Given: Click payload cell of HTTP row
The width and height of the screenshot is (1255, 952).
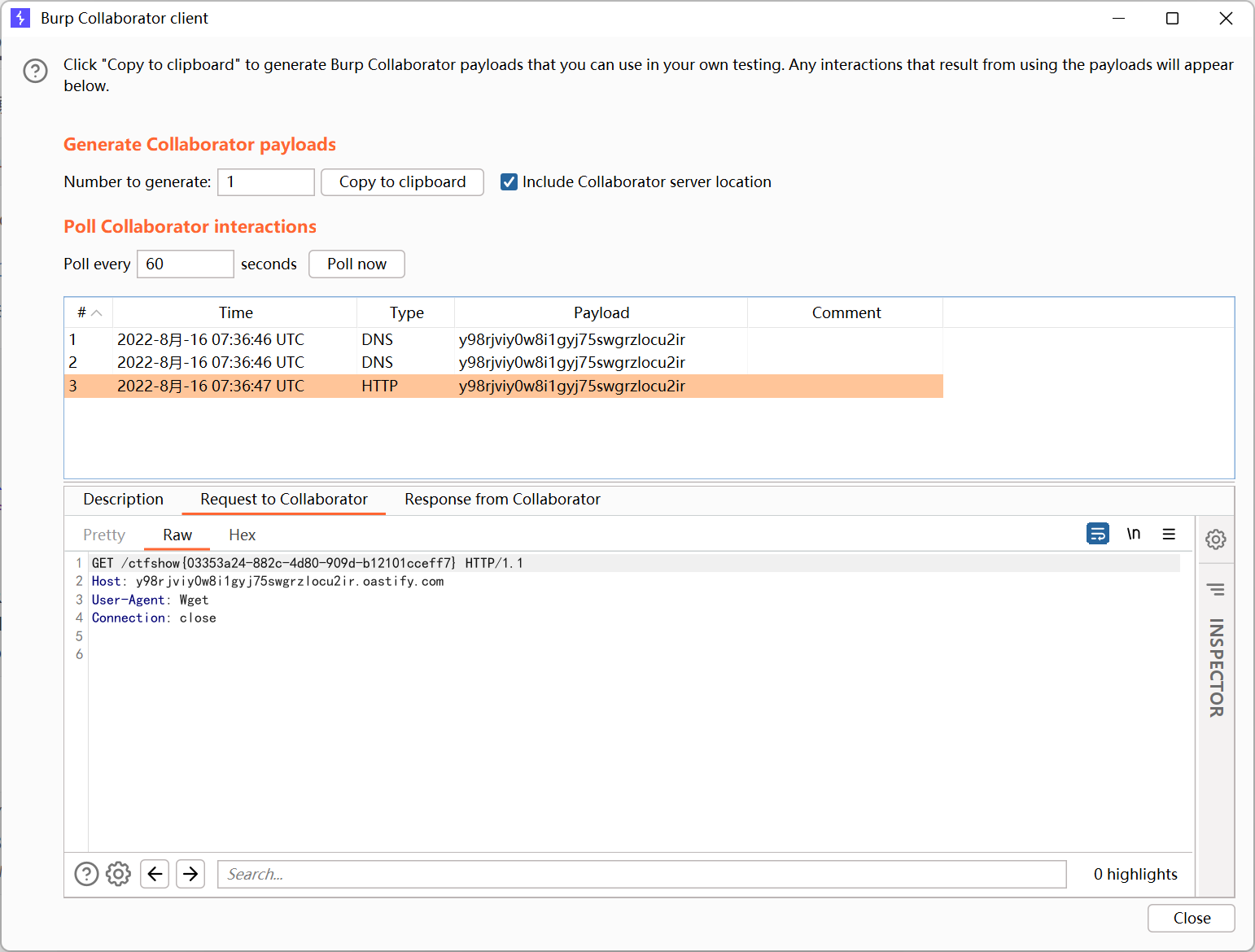Looking at the screenshot, I should [x=601, y=386].
